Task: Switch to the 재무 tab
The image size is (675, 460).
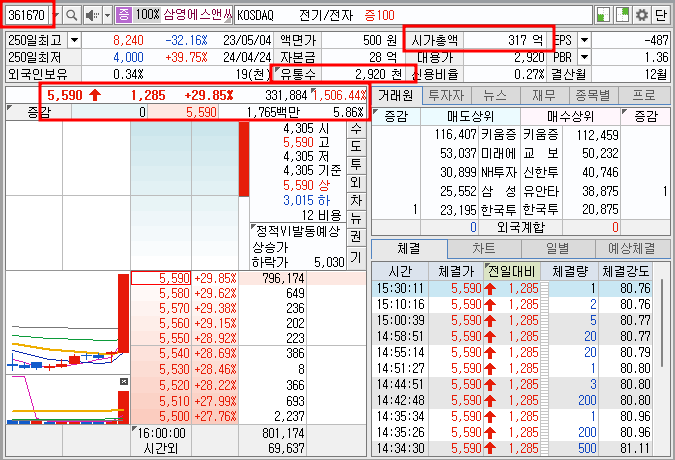Action: (x=544, y=96)
